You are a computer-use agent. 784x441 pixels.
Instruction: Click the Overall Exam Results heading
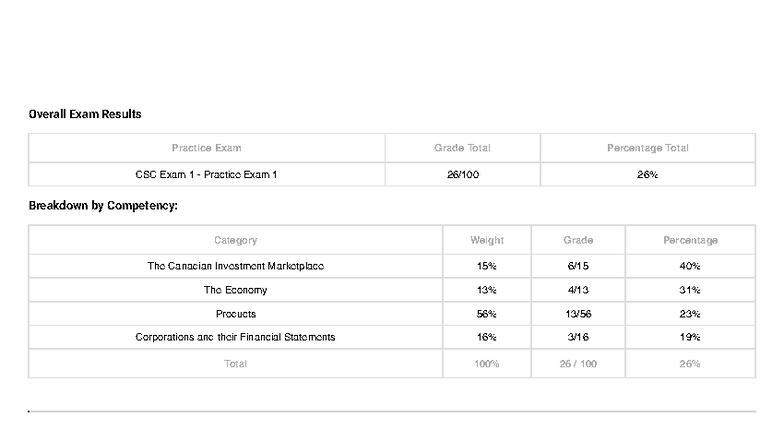85,114
